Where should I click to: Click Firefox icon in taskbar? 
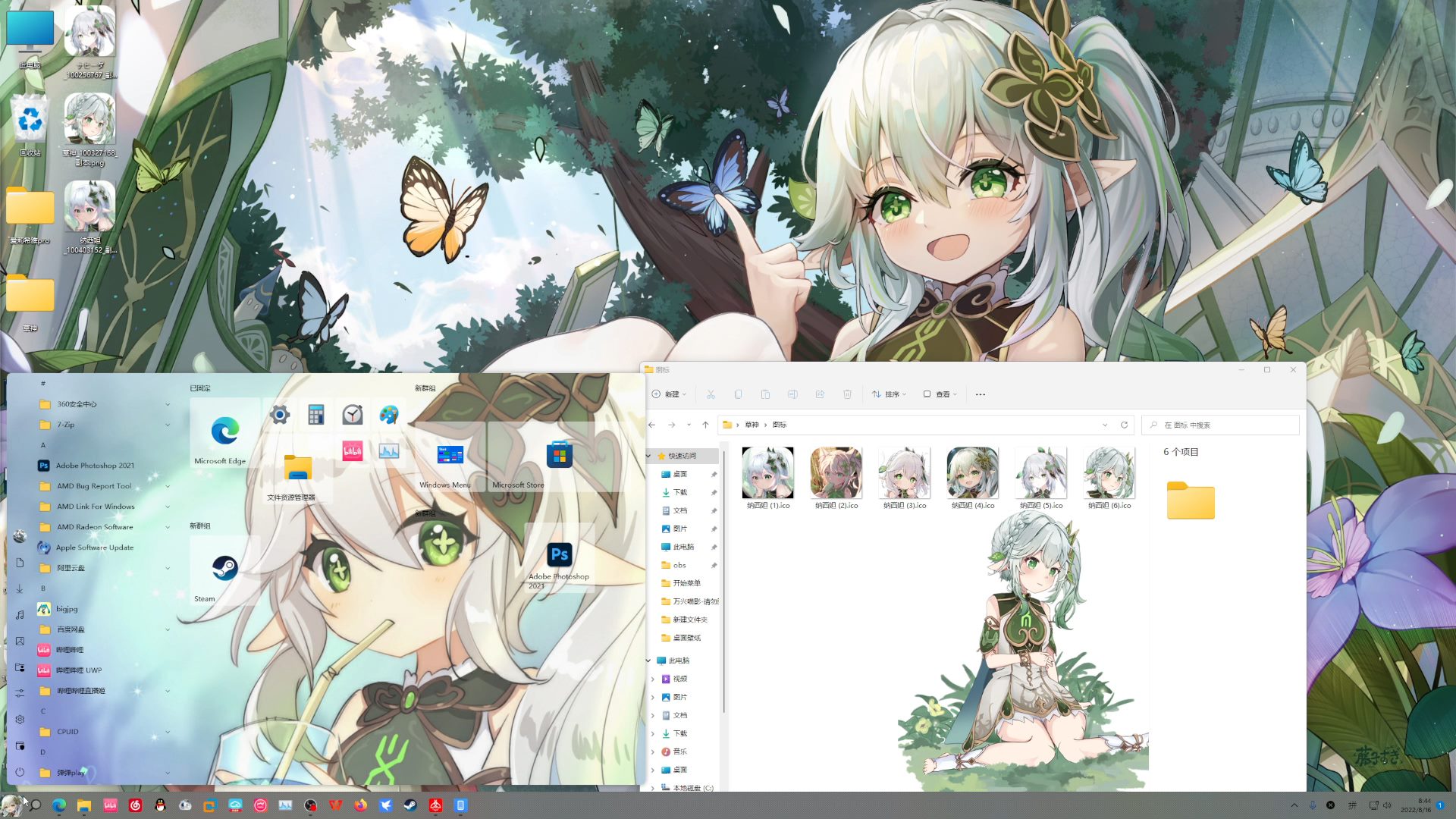point(360,805)
